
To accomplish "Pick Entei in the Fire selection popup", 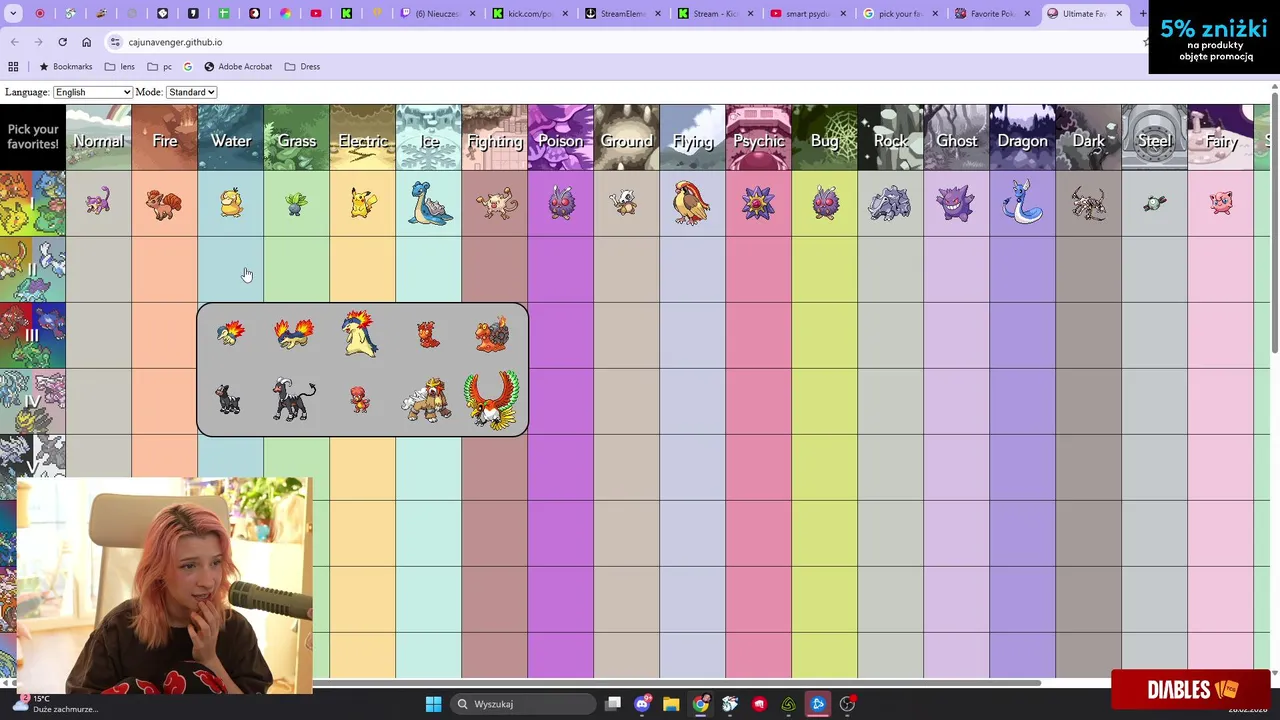I will click(426, 400).
